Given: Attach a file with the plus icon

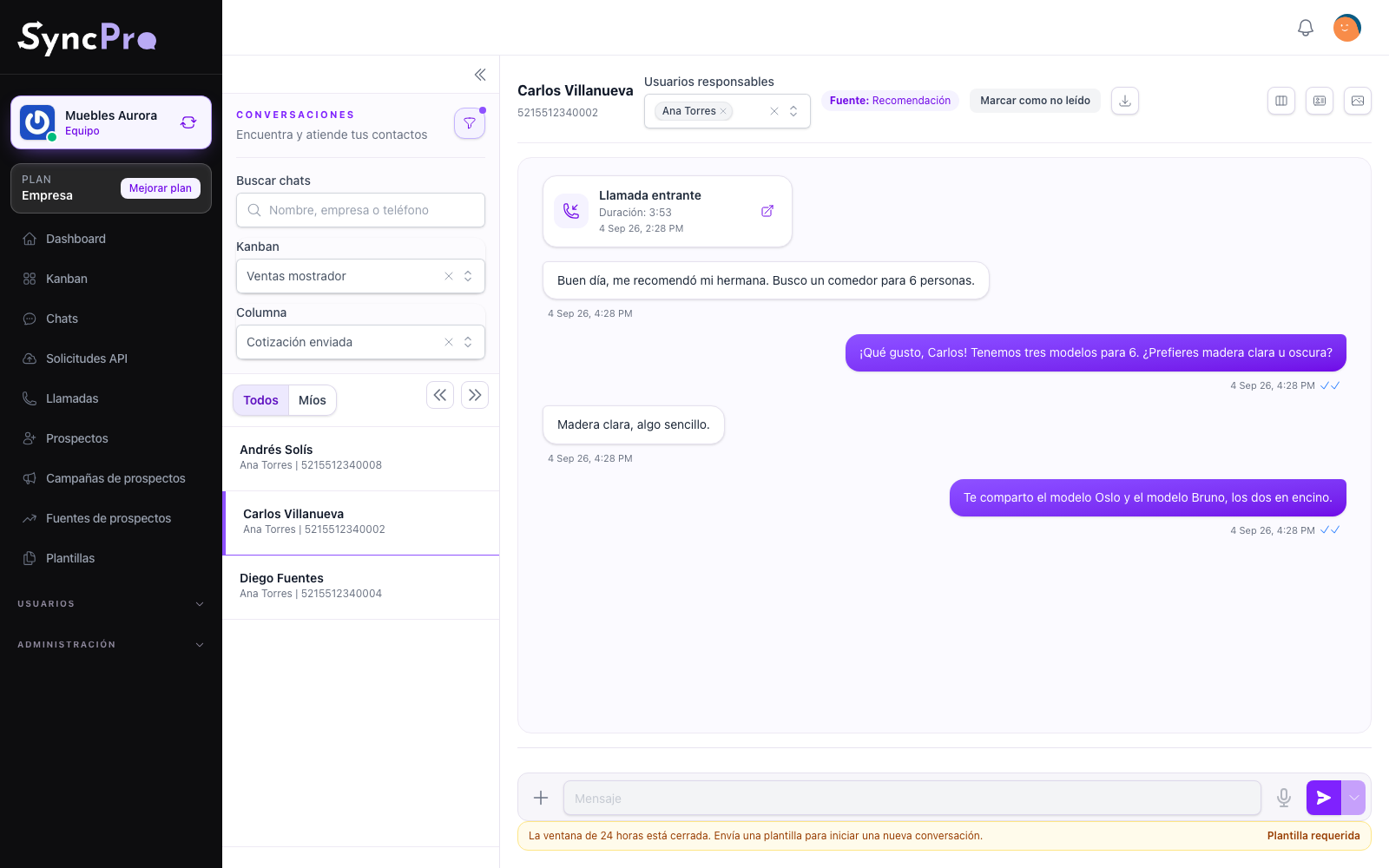Looking at the screenshot, I should 541,798.
